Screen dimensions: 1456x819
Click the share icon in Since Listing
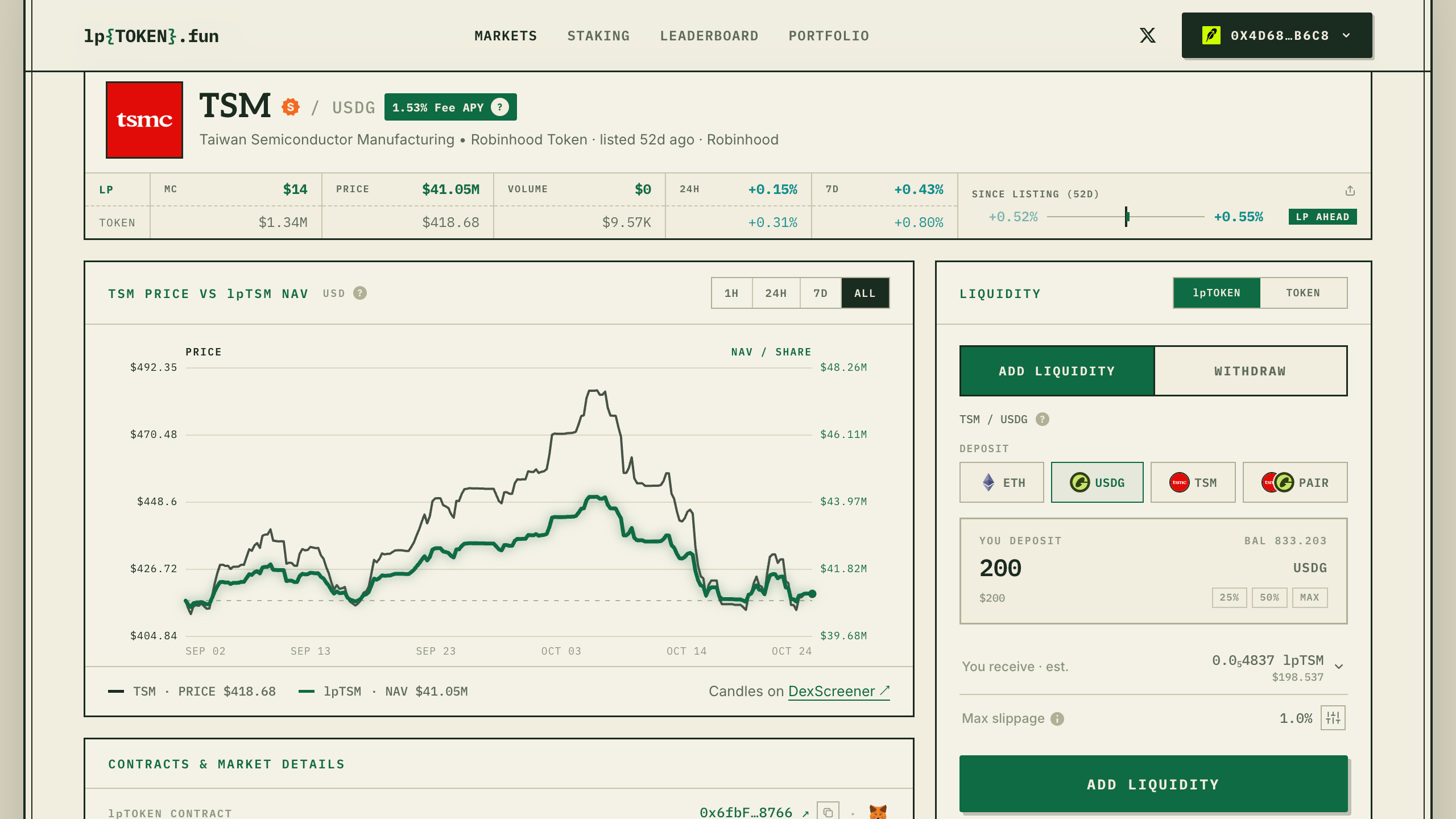click(x=1350, y=191)
